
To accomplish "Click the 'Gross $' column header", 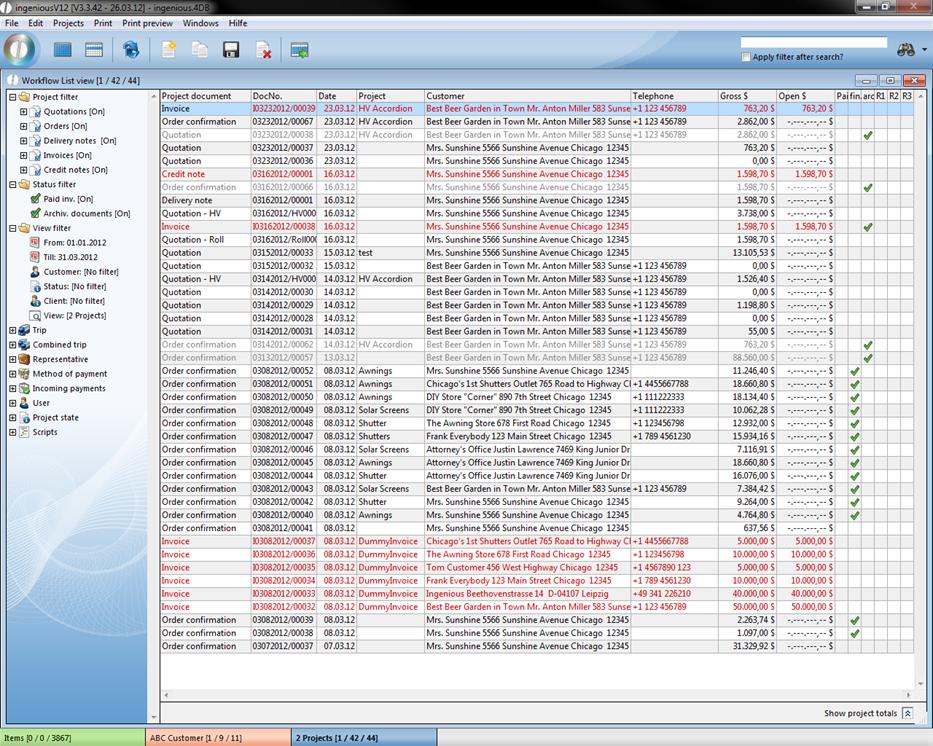I will pos(733,96).
